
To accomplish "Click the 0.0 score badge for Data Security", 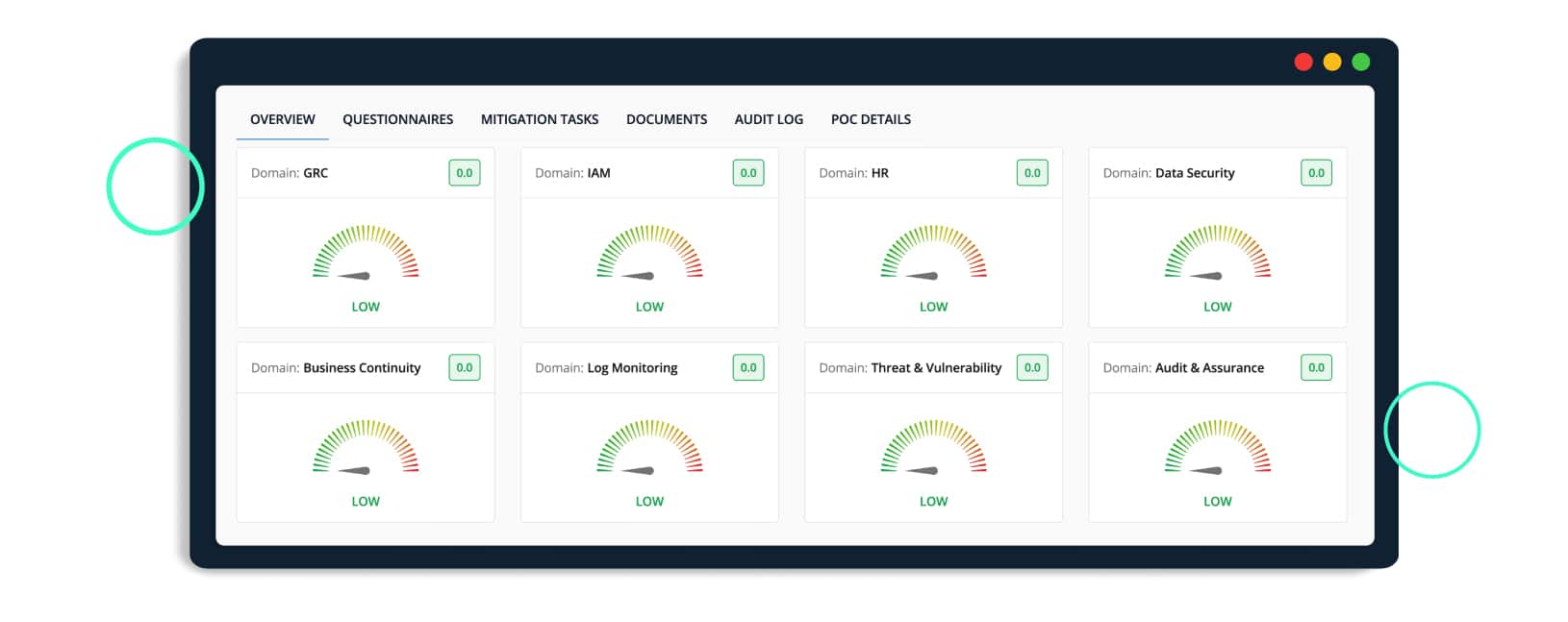I will click(1316, 173).
